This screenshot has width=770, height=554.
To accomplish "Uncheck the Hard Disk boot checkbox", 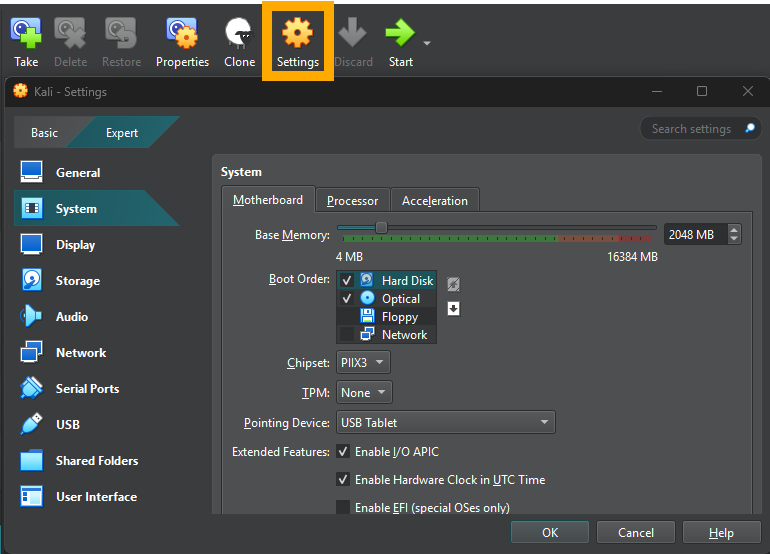I will (x=347, y=280).
